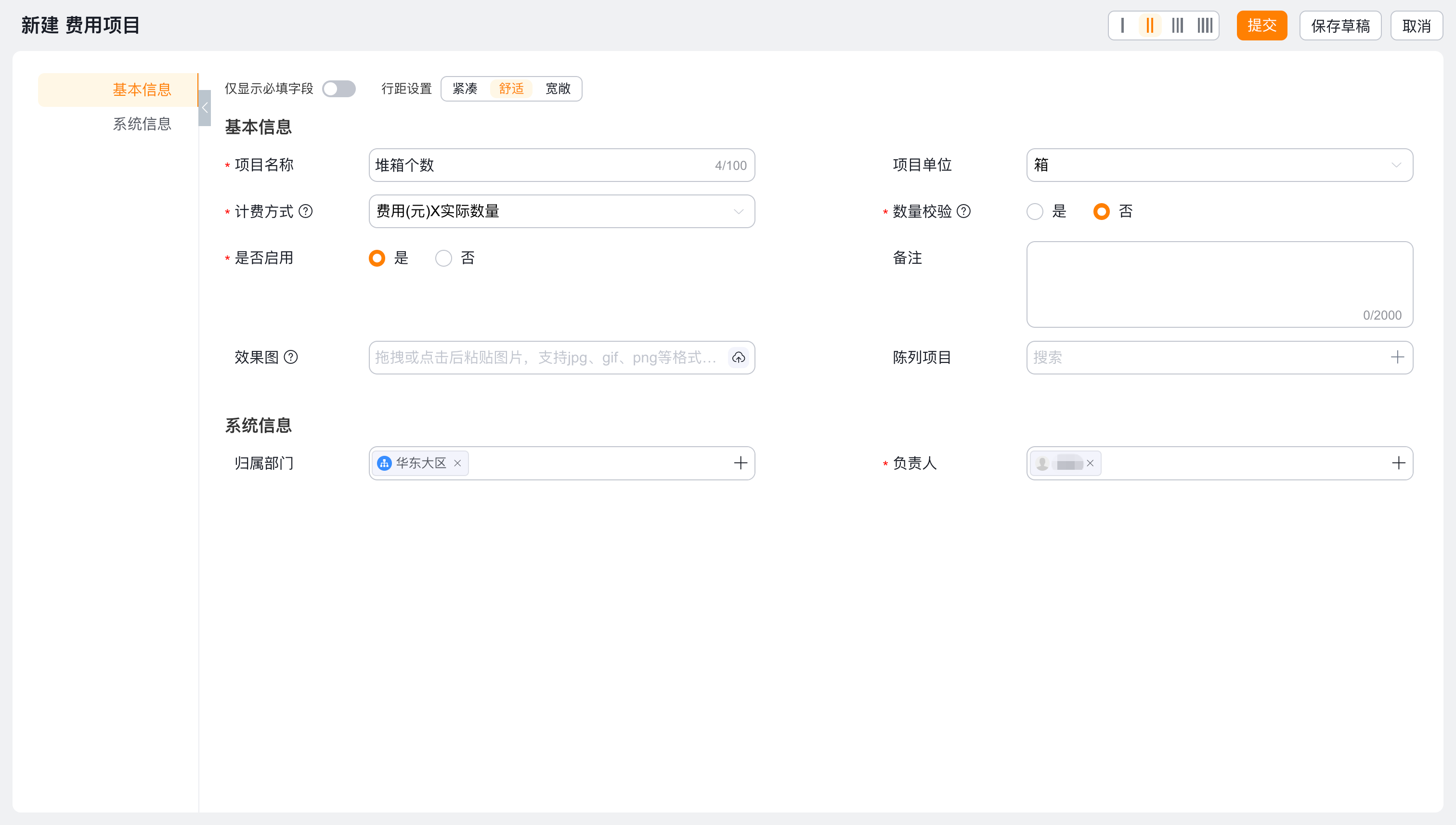This screenshot has height=825, width=1456.
Task: Select 是 for 数量校验
Action: point(1034,211)
